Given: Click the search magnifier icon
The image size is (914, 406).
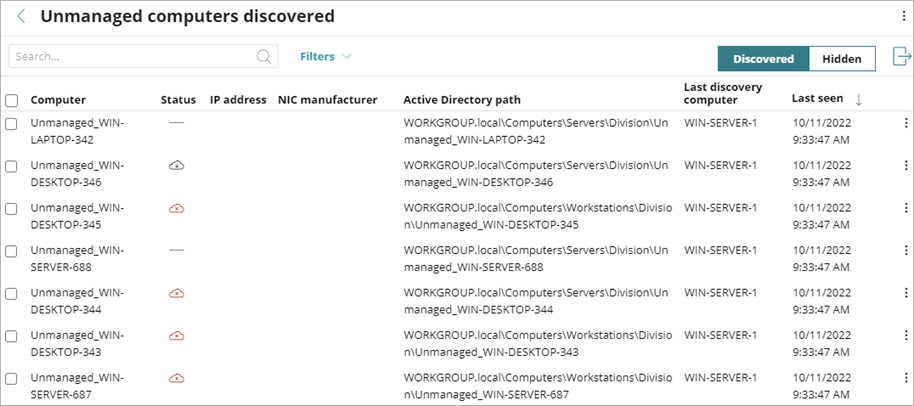Looking at the screenshot, I should click(x=264, y=57).
